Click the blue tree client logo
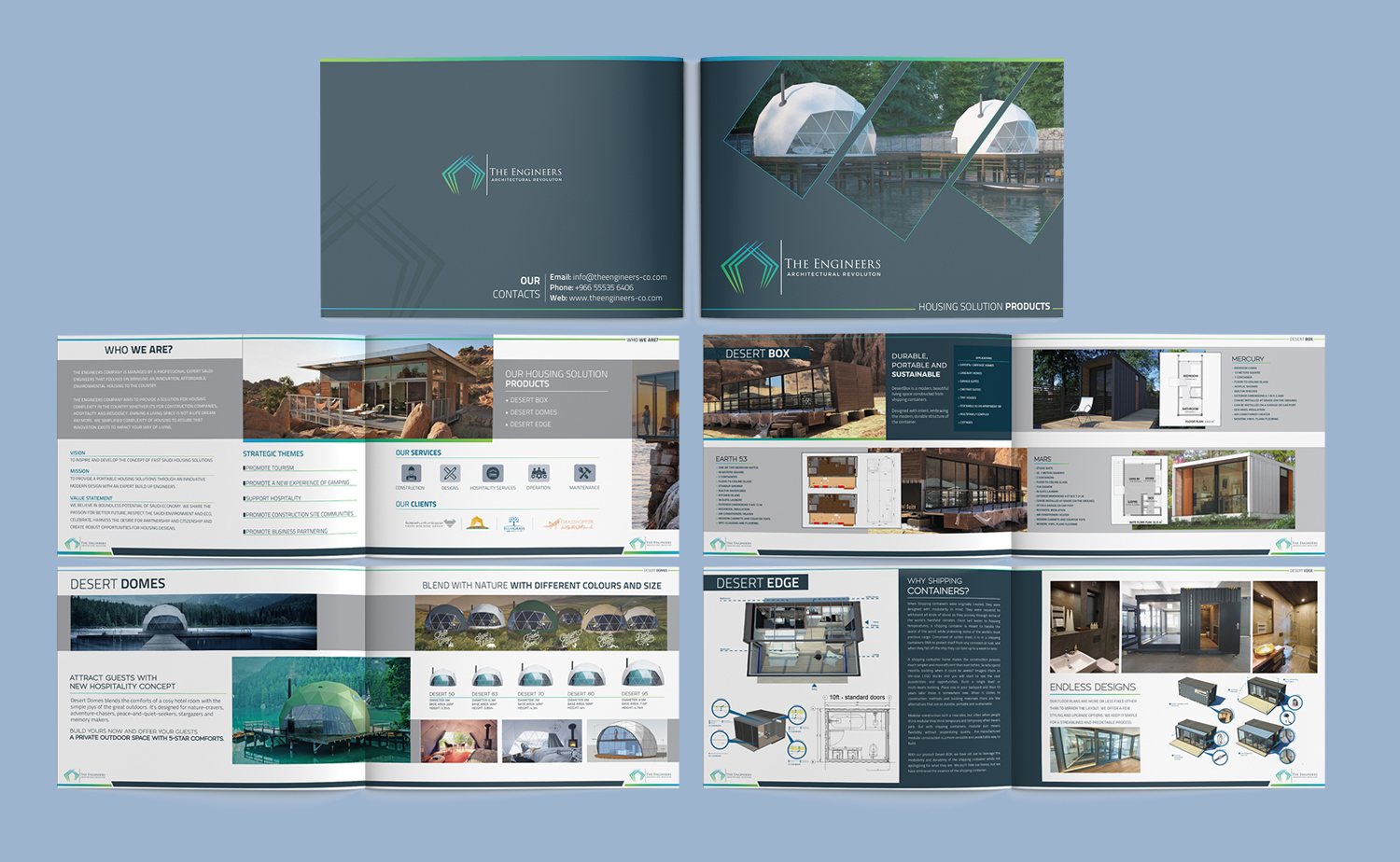The image size is (1400, 862). pyautogui.click(x=514, y=523)
